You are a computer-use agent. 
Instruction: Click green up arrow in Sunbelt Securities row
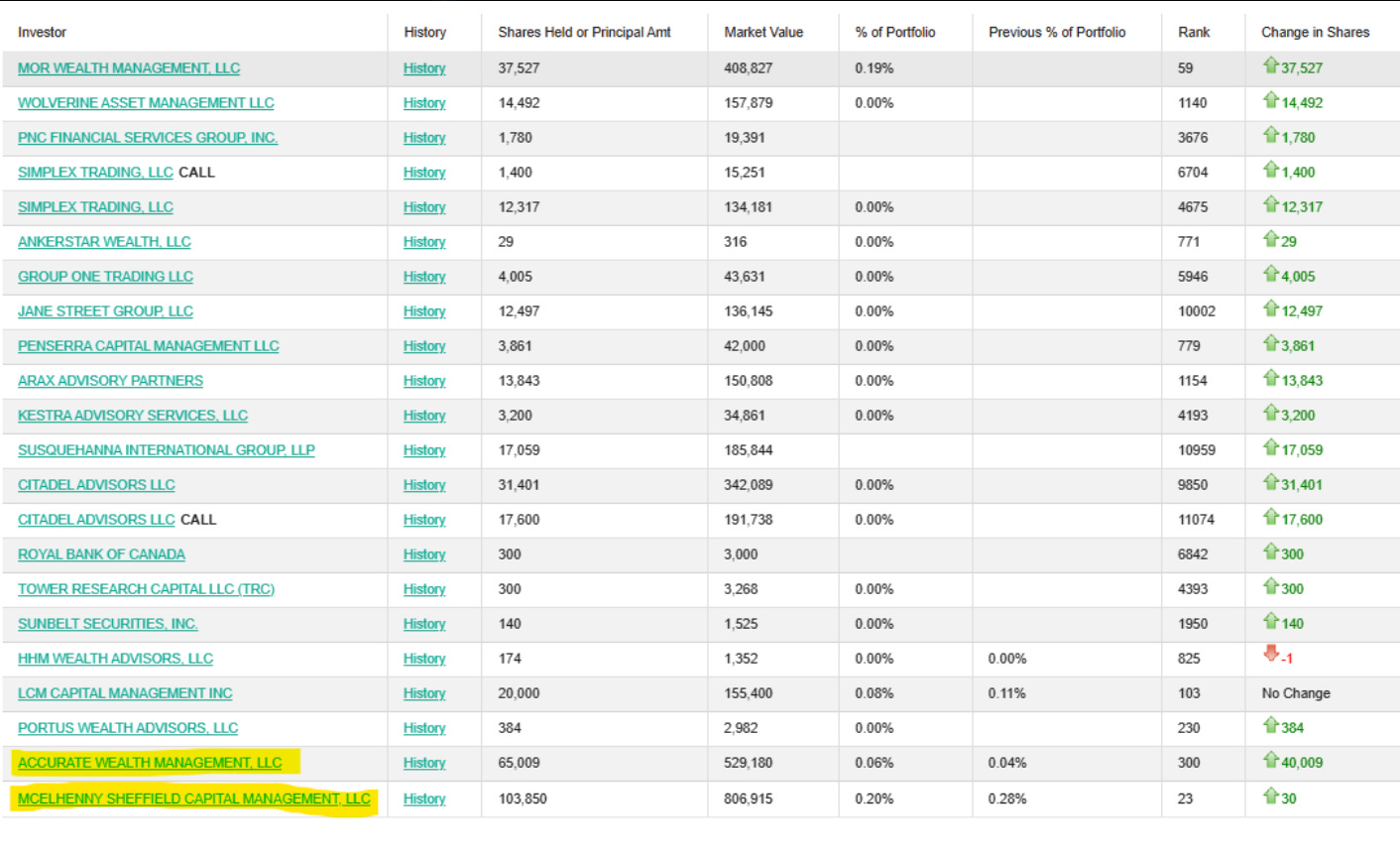pos(1270,621)
